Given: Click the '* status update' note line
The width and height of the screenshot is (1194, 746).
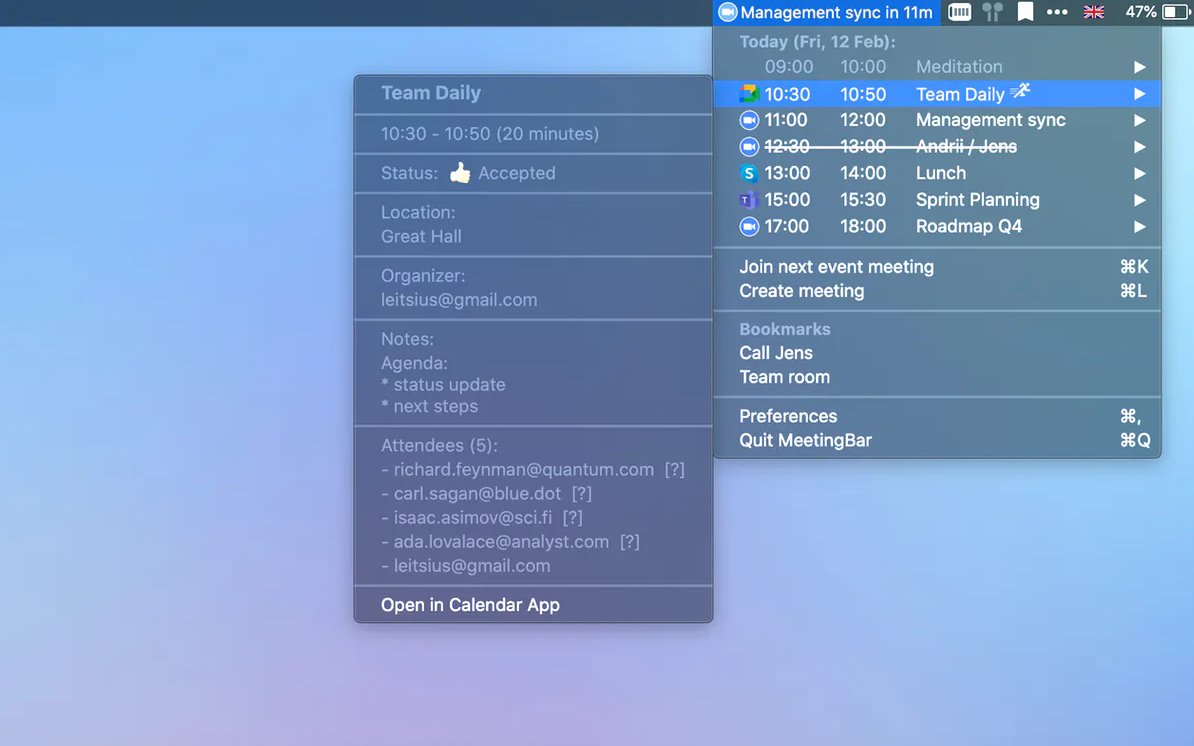Looking at the screenshot, I should [x=443, y=384].
